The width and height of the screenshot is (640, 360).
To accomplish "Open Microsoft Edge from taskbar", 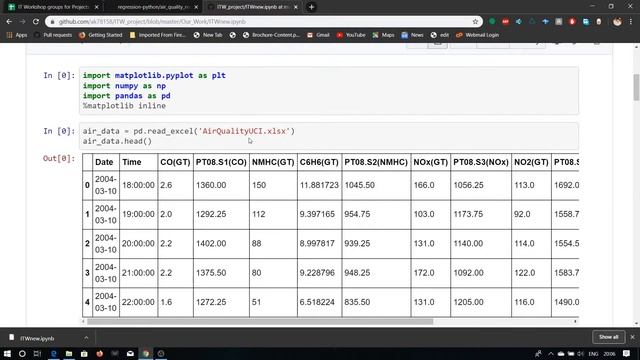I will 53,353.
